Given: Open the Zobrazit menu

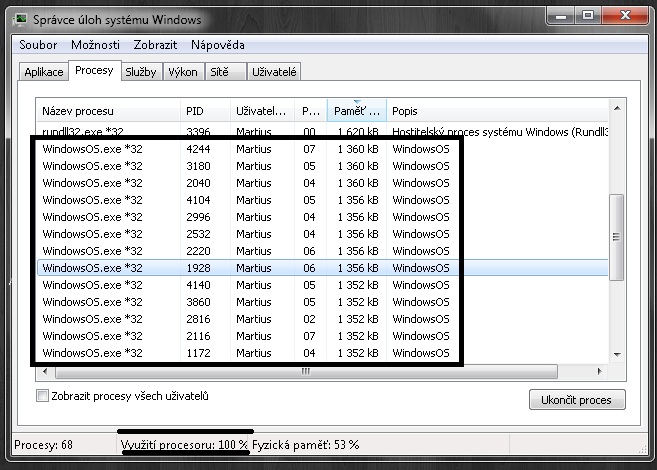Looking at the screenshot, I should click(155, 45).
